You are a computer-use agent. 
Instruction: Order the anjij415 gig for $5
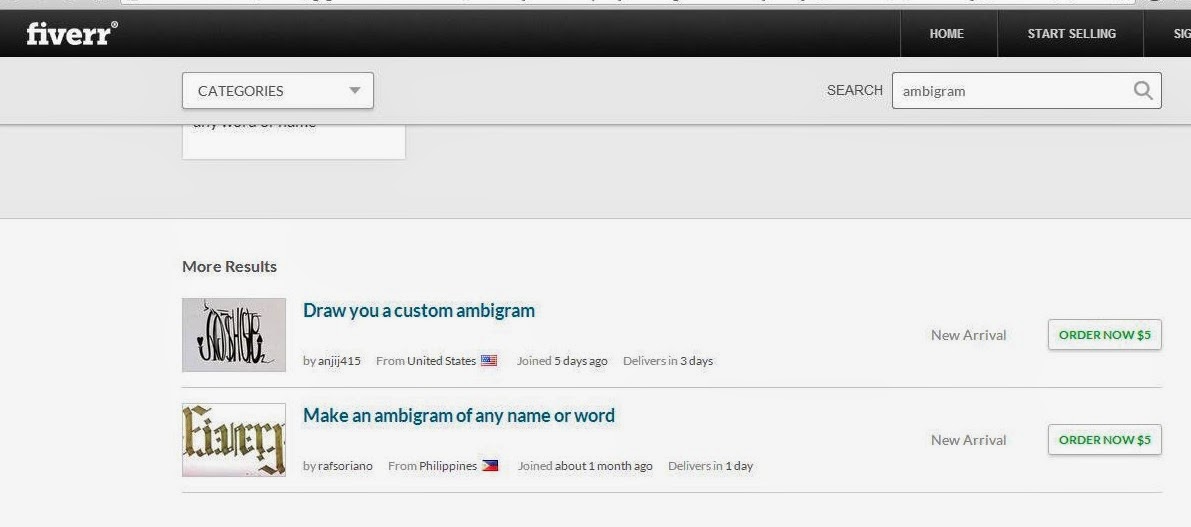(x=1104, y=335)
